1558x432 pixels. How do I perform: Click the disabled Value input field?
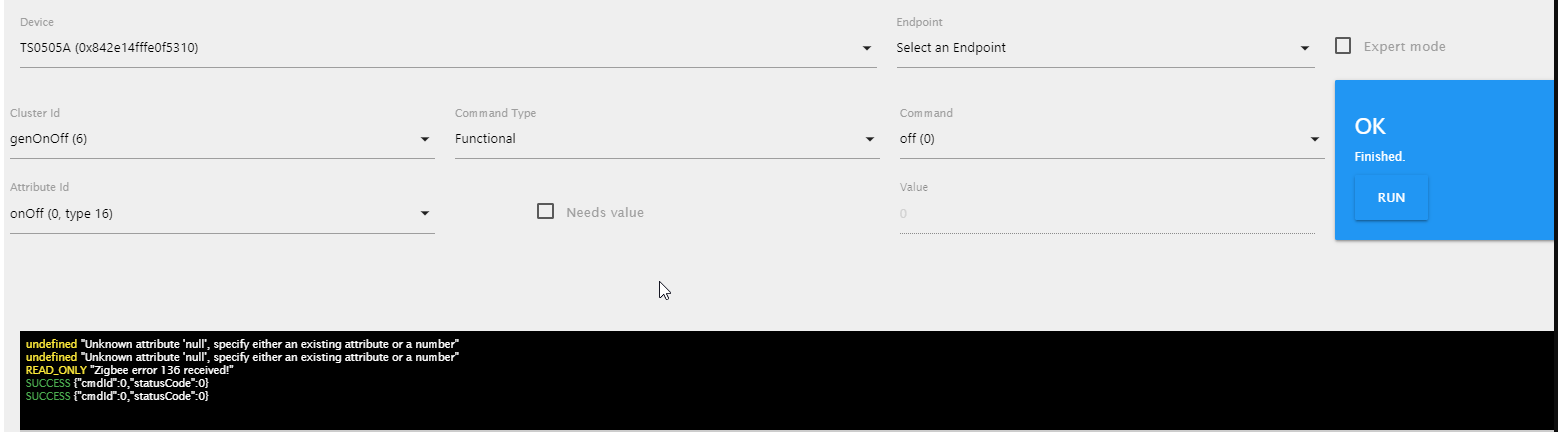[1107, 213]
